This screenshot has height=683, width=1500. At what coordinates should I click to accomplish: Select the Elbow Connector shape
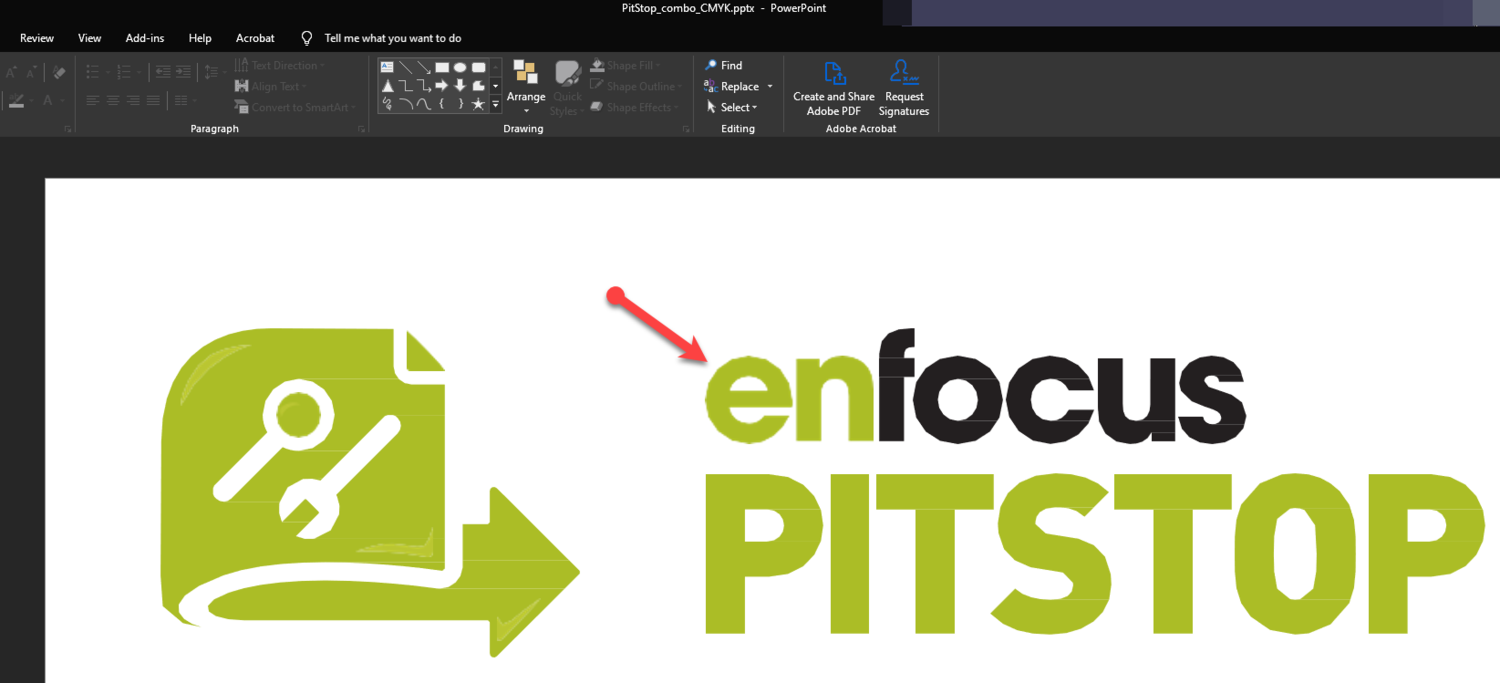pyautogui.click(x=406, y=86)
